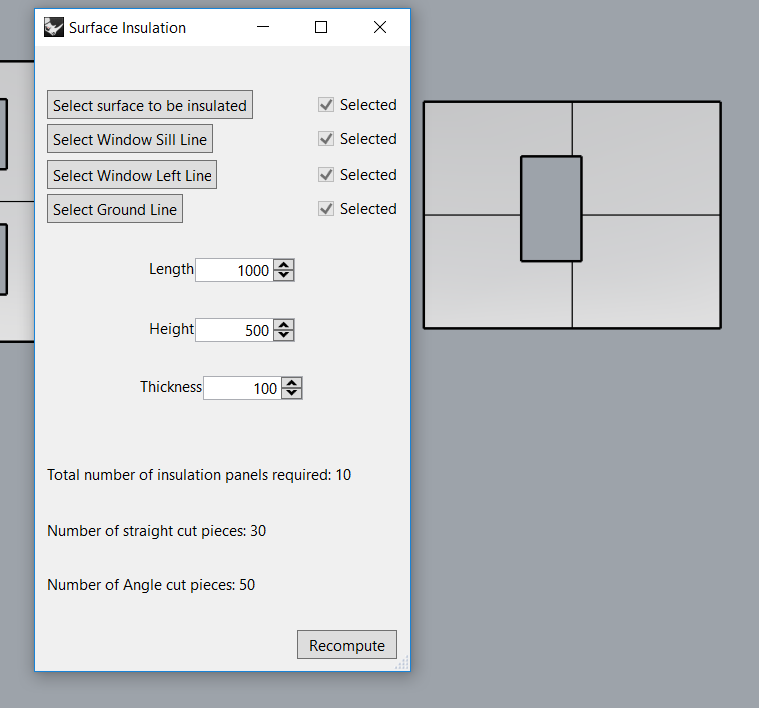Click inside the Length value field

pos(234,270)
